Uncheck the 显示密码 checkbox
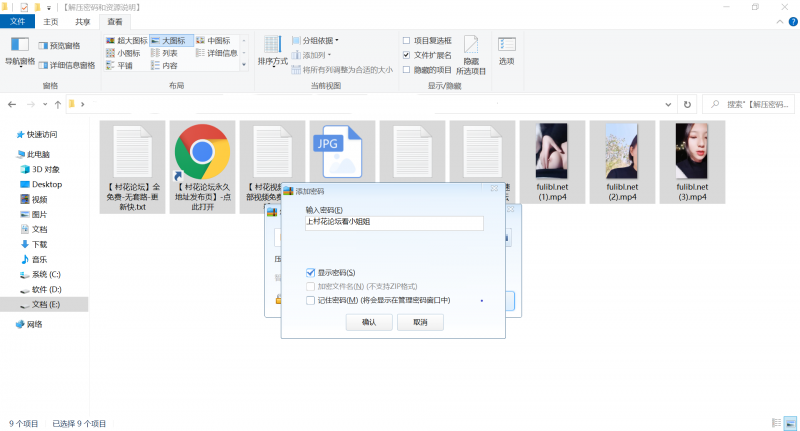The height and width of the screenshot is (431, 800). pyautogui.click(x=311, y=272)
